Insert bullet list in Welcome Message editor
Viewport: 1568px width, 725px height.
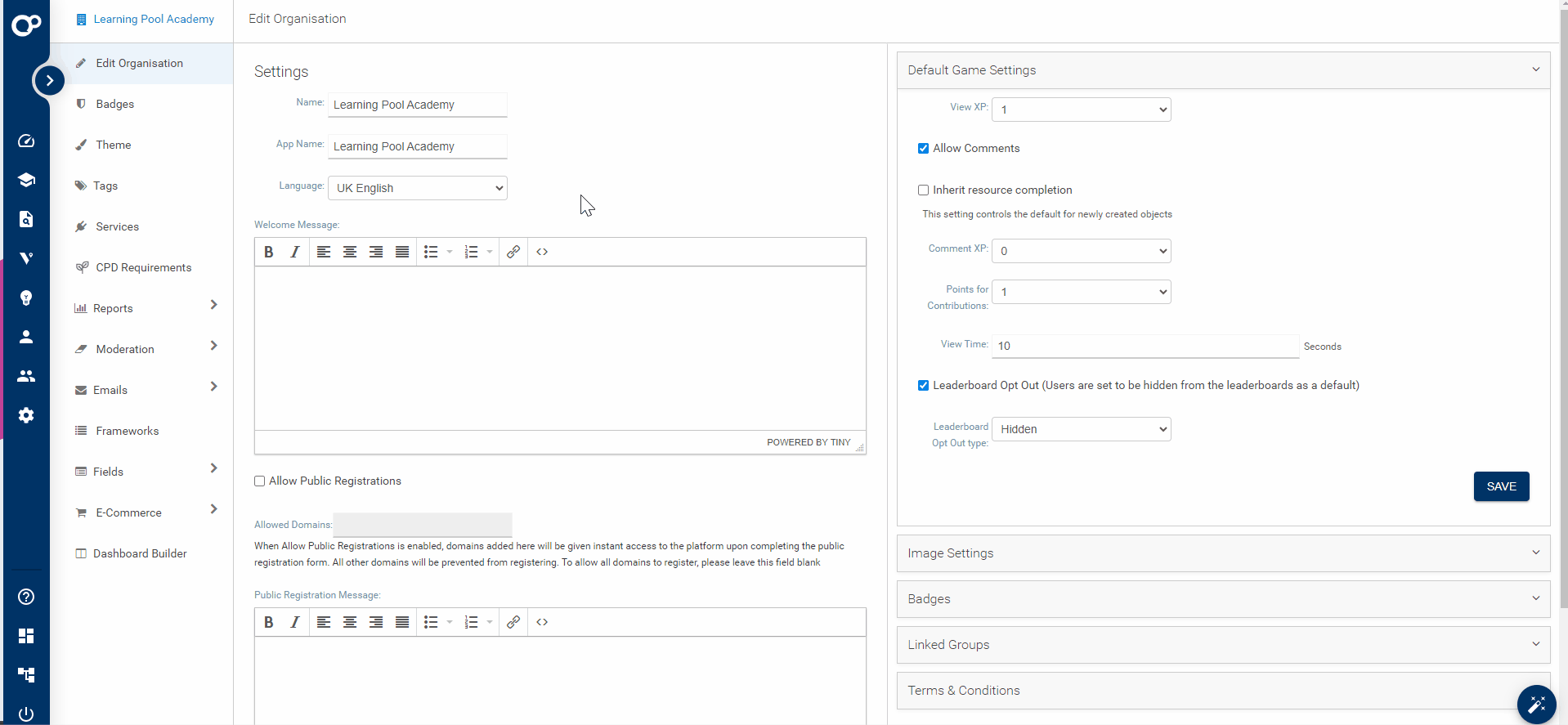pos(431,252)
